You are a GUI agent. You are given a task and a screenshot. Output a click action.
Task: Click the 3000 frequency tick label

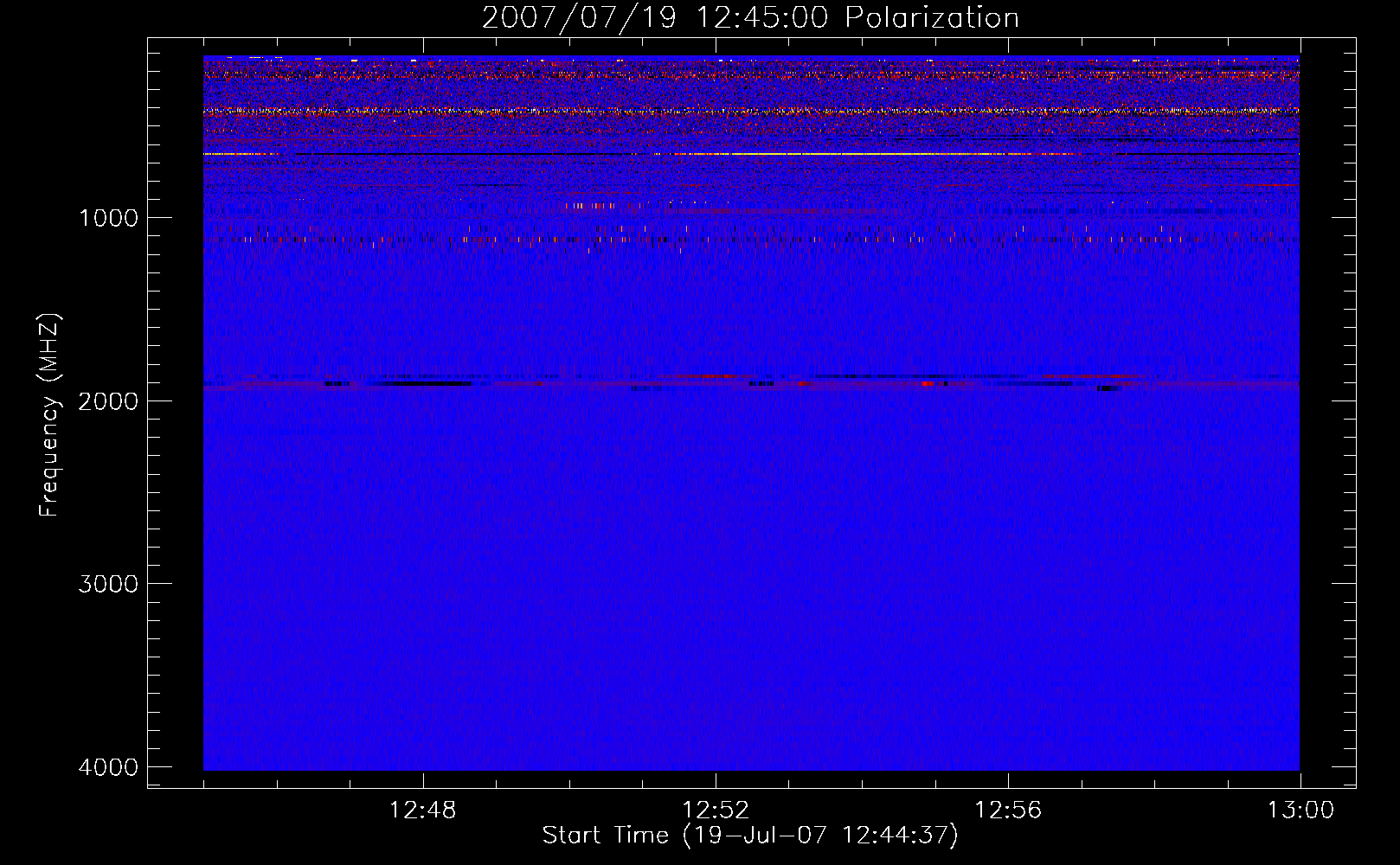click(x=108, y=584)
